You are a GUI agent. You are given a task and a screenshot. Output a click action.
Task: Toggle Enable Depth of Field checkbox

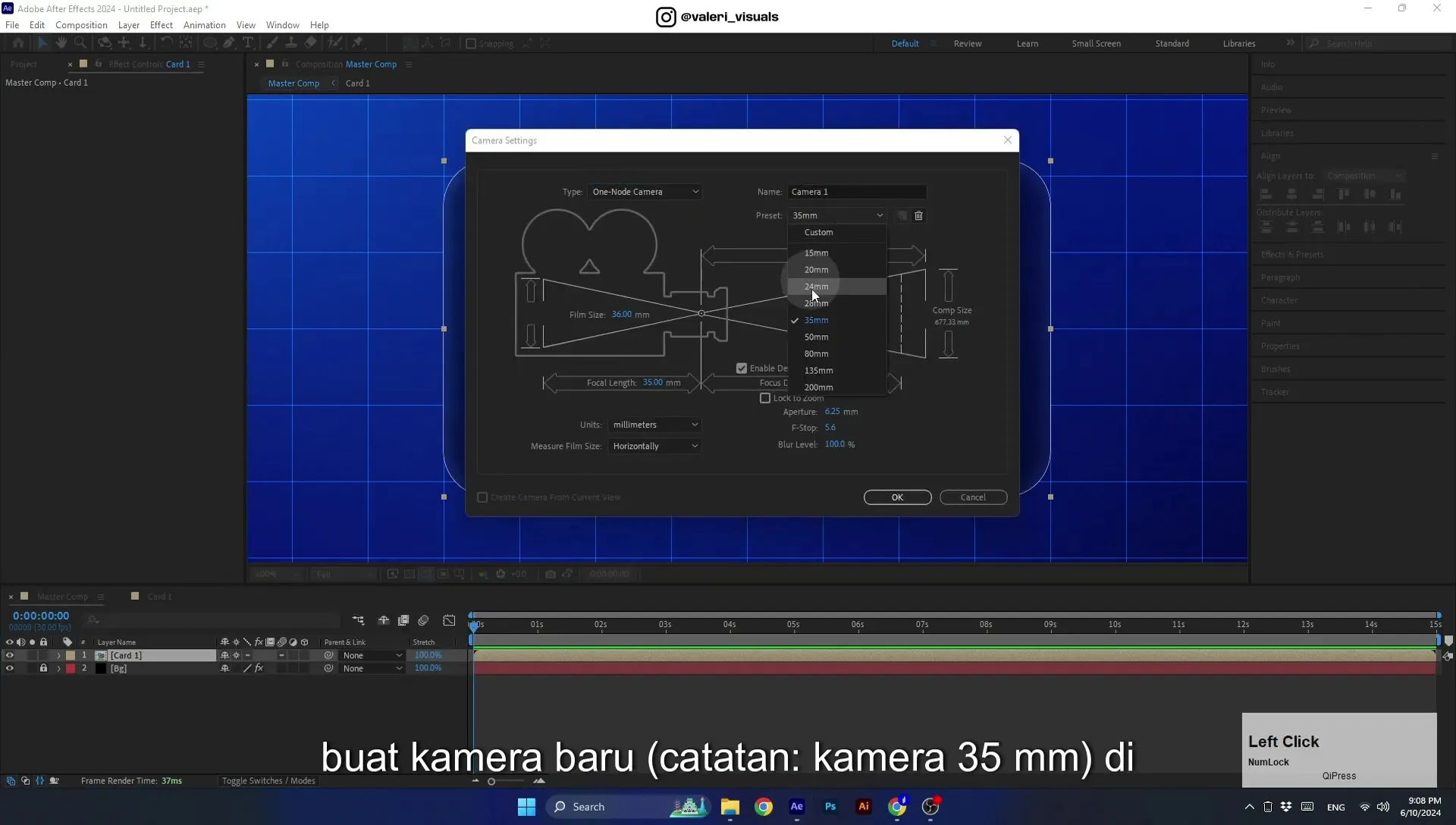(x=742, y=369)
